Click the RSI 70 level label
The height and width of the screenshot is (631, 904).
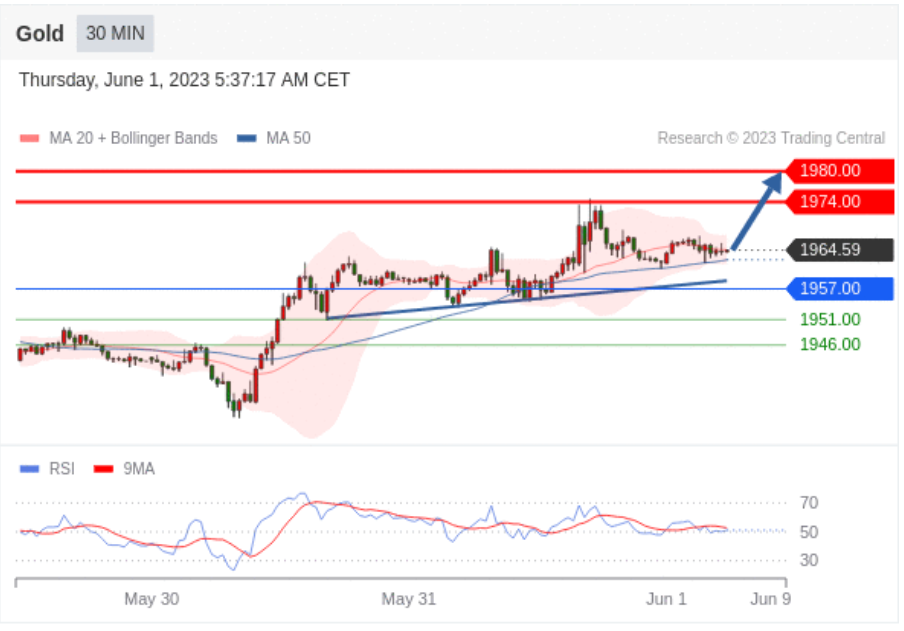click(809, 503)
